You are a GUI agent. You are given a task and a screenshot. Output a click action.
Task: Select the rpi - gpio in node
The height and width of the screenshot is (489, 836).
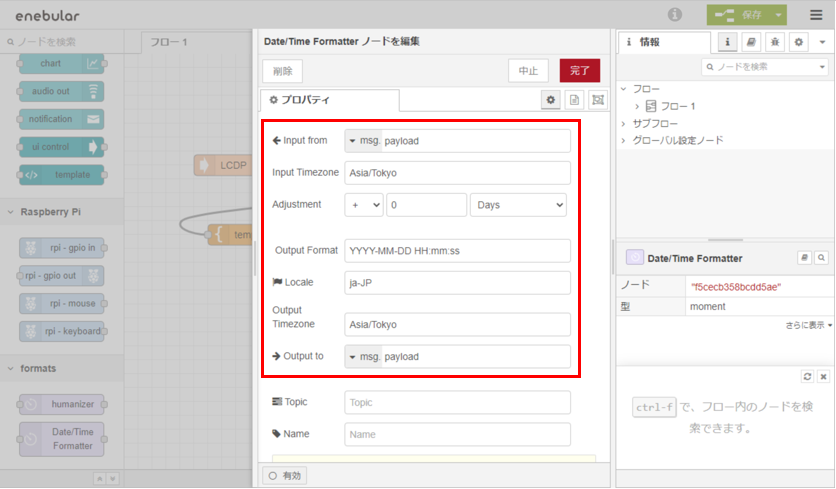(x=61, y=248)
